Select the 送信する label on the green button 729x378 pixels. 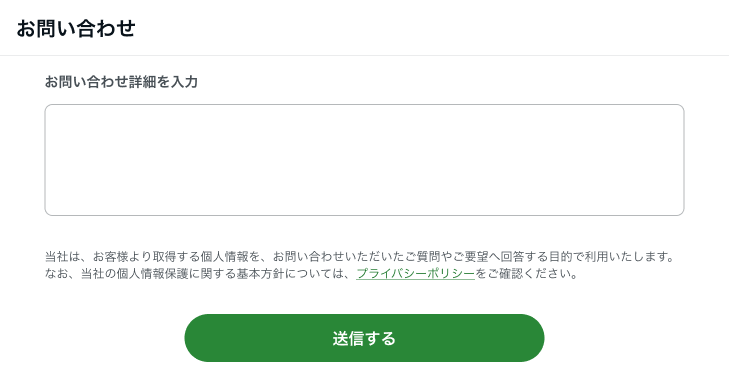364,338
